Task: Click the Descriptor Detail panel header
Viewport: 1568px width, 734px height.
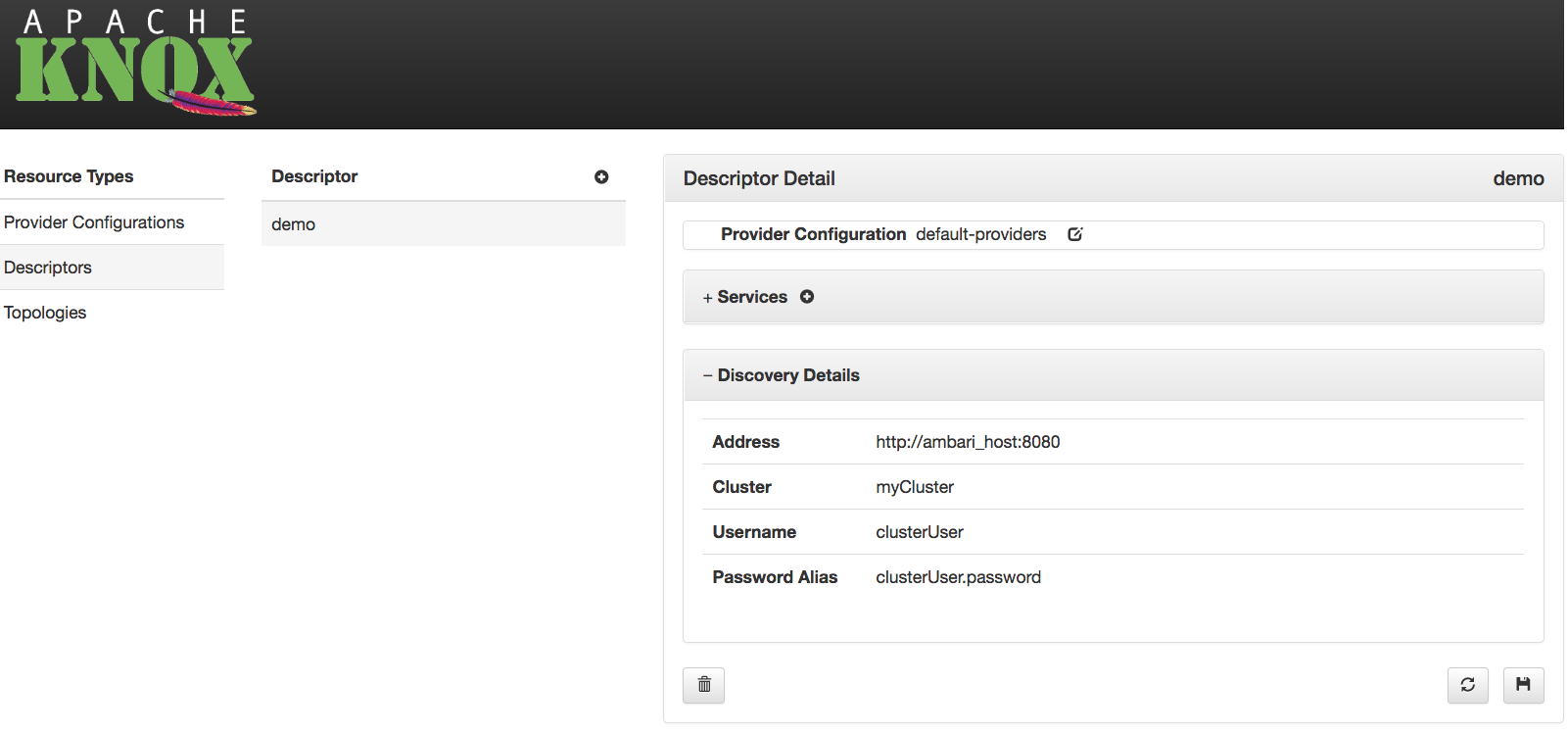Action: 759,178
